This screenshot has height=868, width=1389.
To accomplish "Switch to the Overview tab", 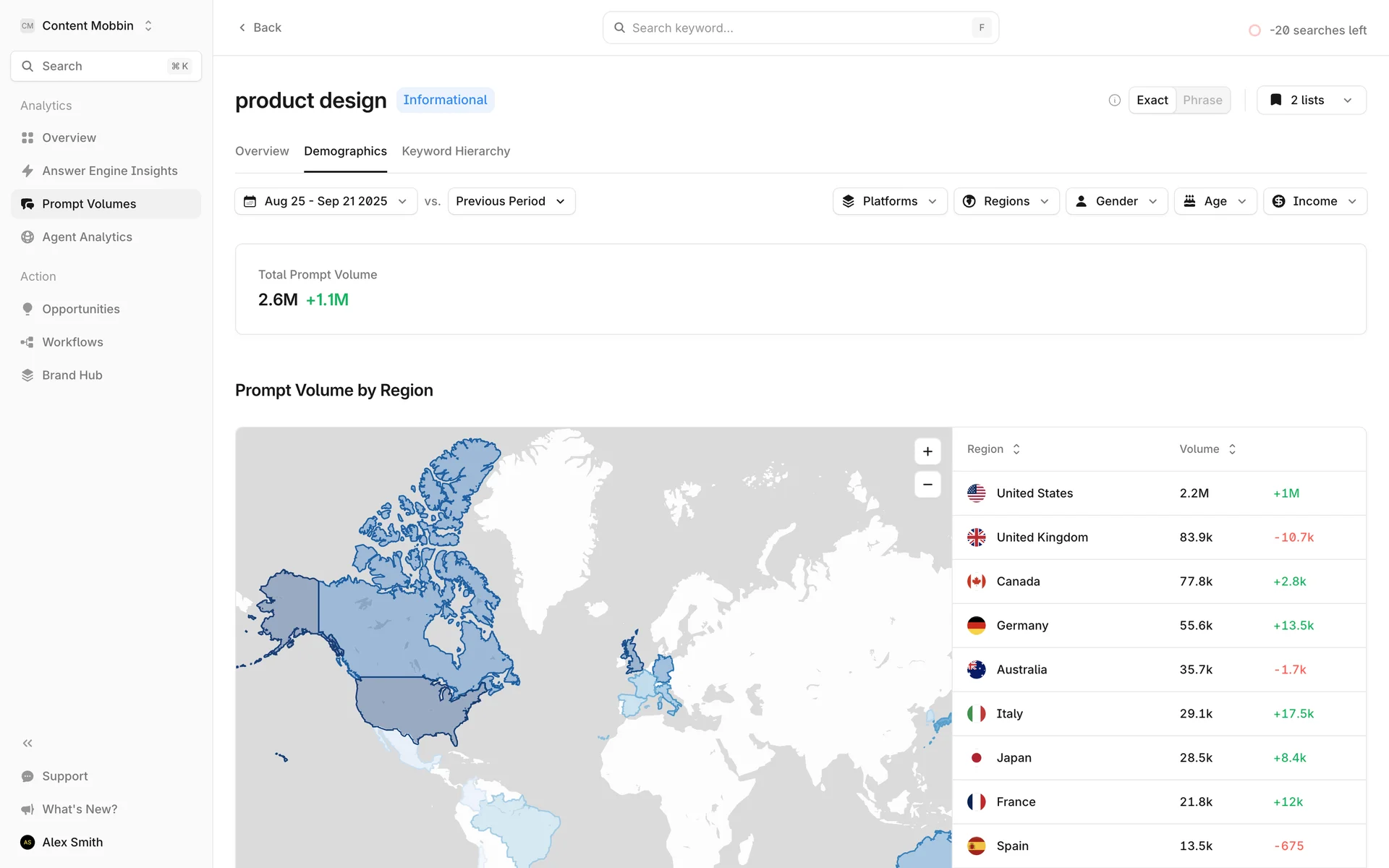I will 262,151.
